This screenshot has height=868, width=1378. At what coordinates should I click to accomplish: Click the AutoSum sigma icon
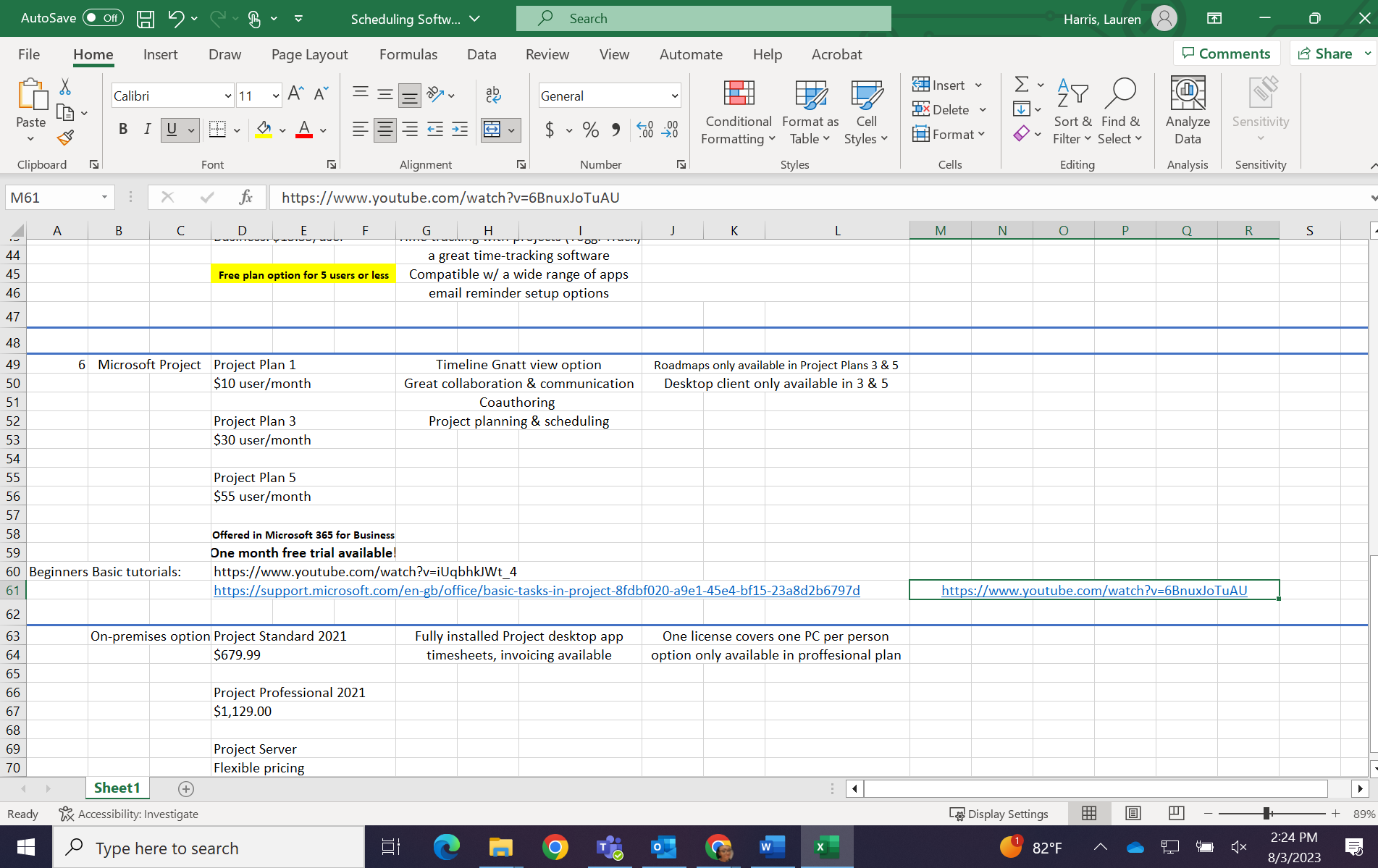[1022, 85]
